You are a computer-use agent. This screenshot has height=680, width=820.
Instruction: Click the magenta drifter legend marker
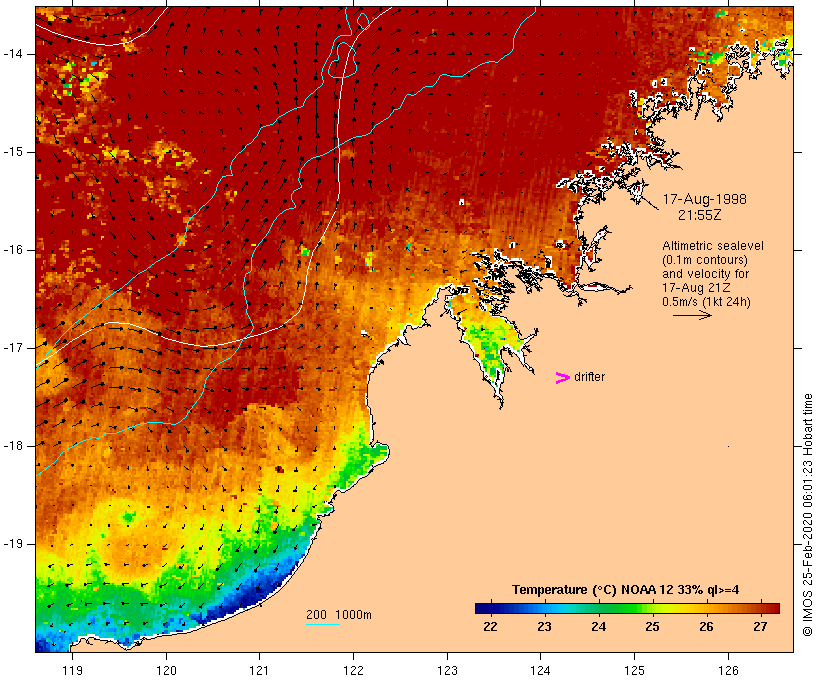pos(562,378)
